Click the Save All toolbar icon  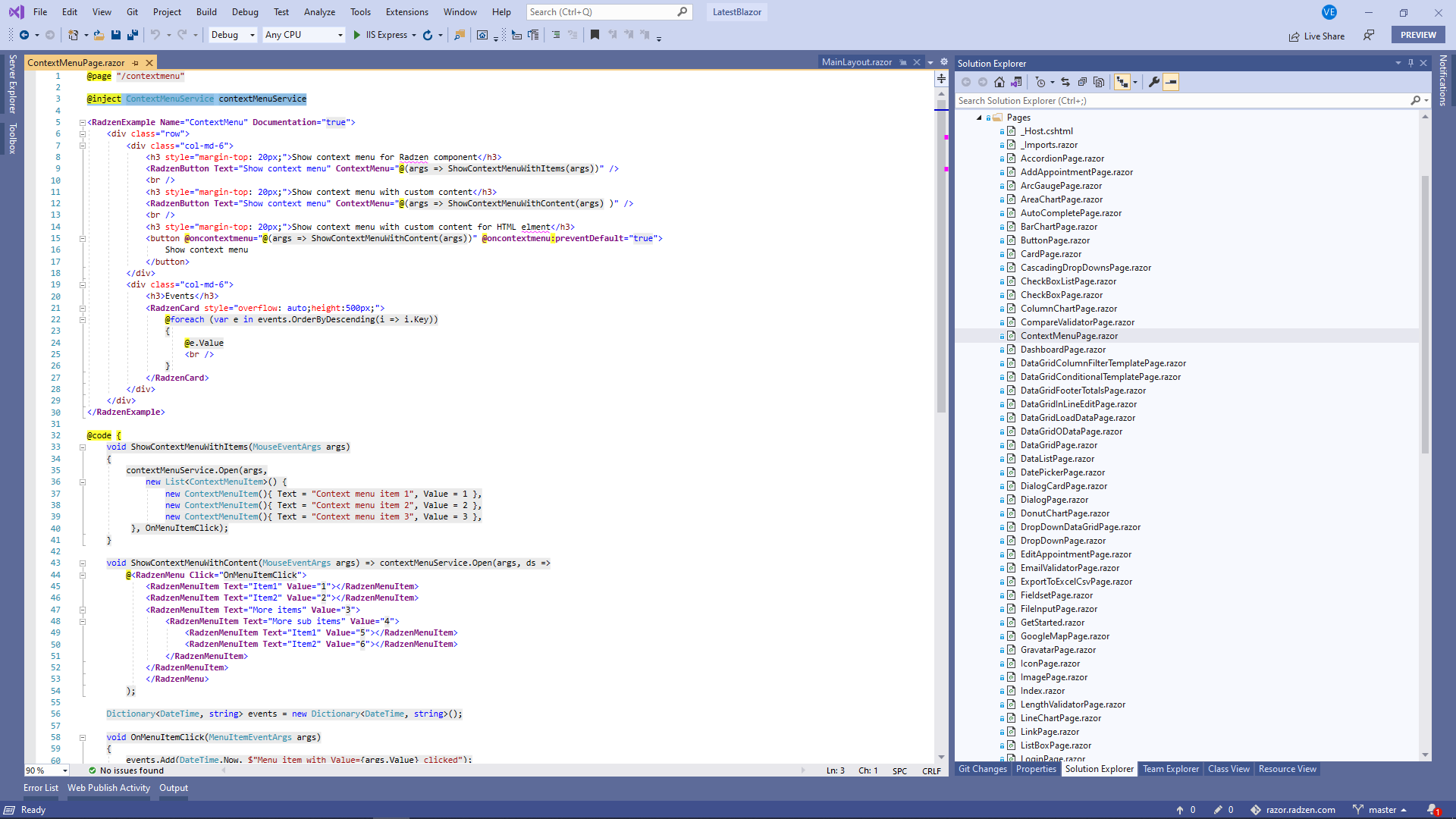(x=133, y=35)
